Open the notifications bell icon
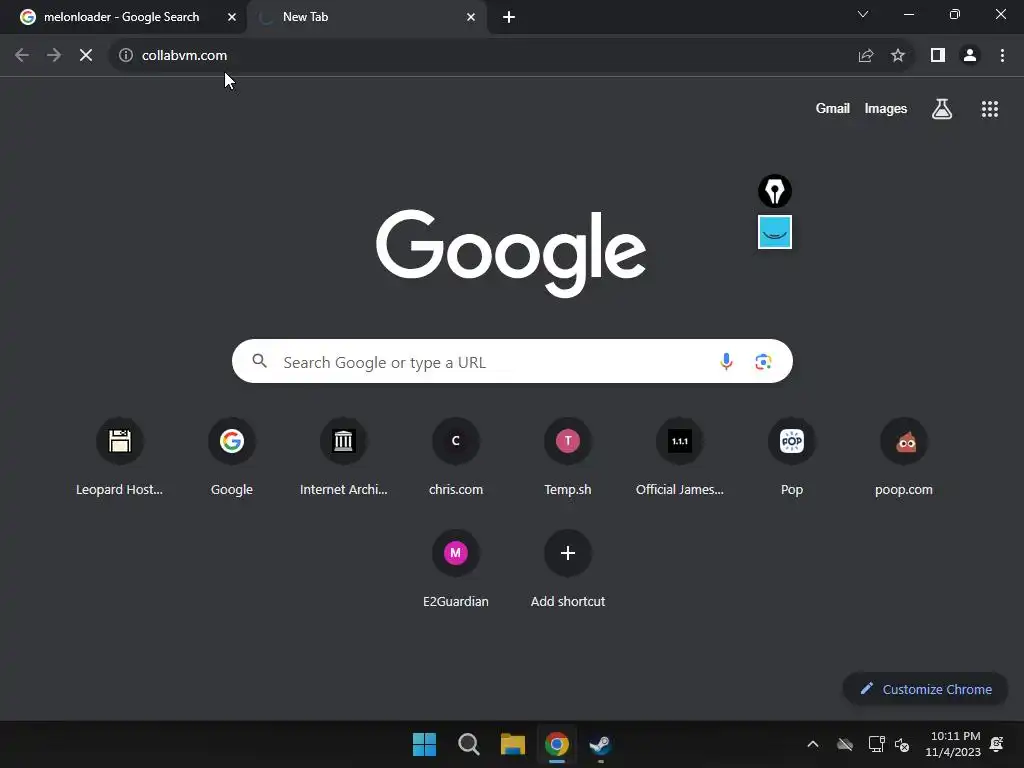 997,744
